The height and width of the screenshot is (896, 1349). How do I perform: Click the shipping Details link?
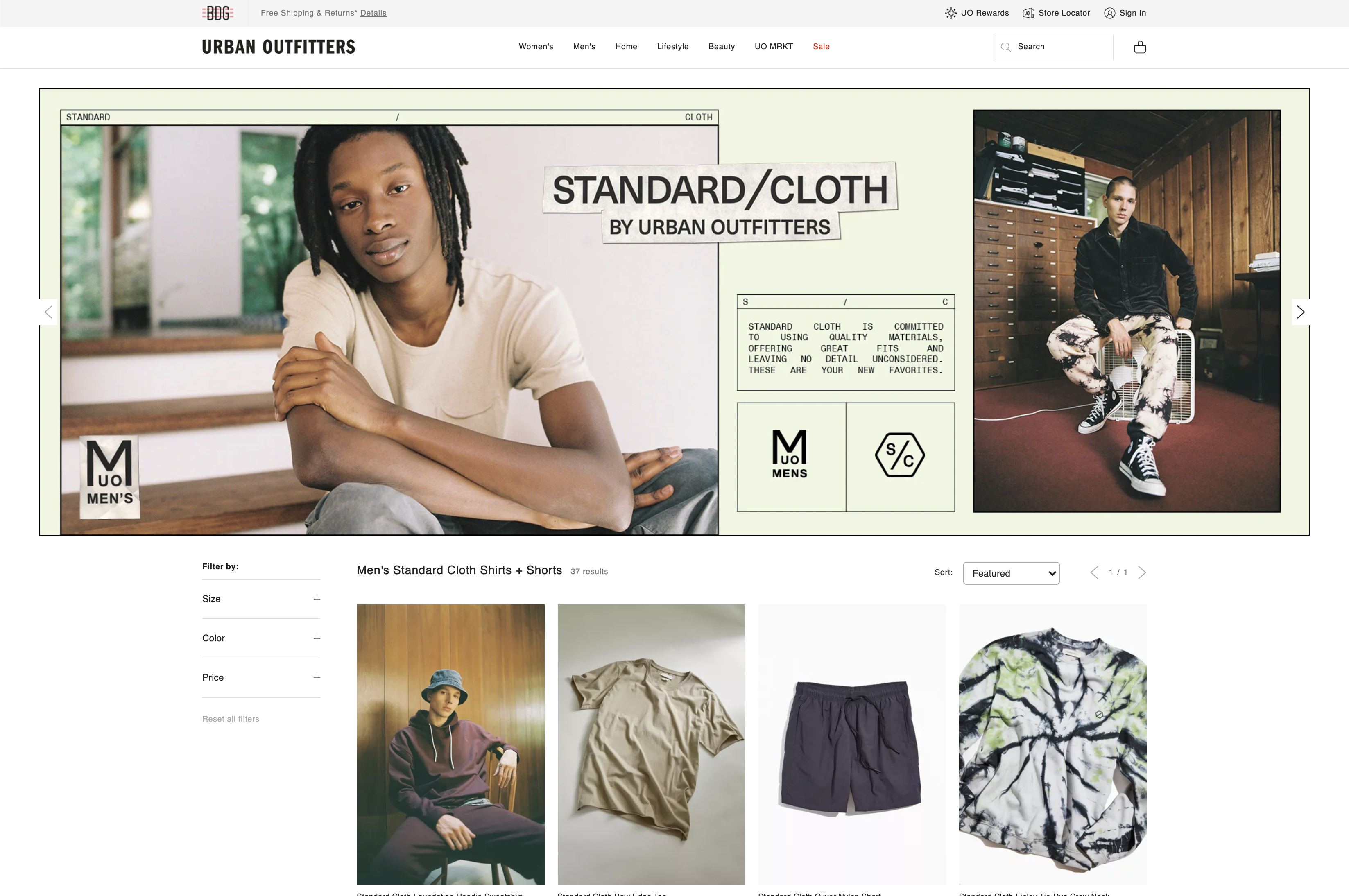pos(373,13)
